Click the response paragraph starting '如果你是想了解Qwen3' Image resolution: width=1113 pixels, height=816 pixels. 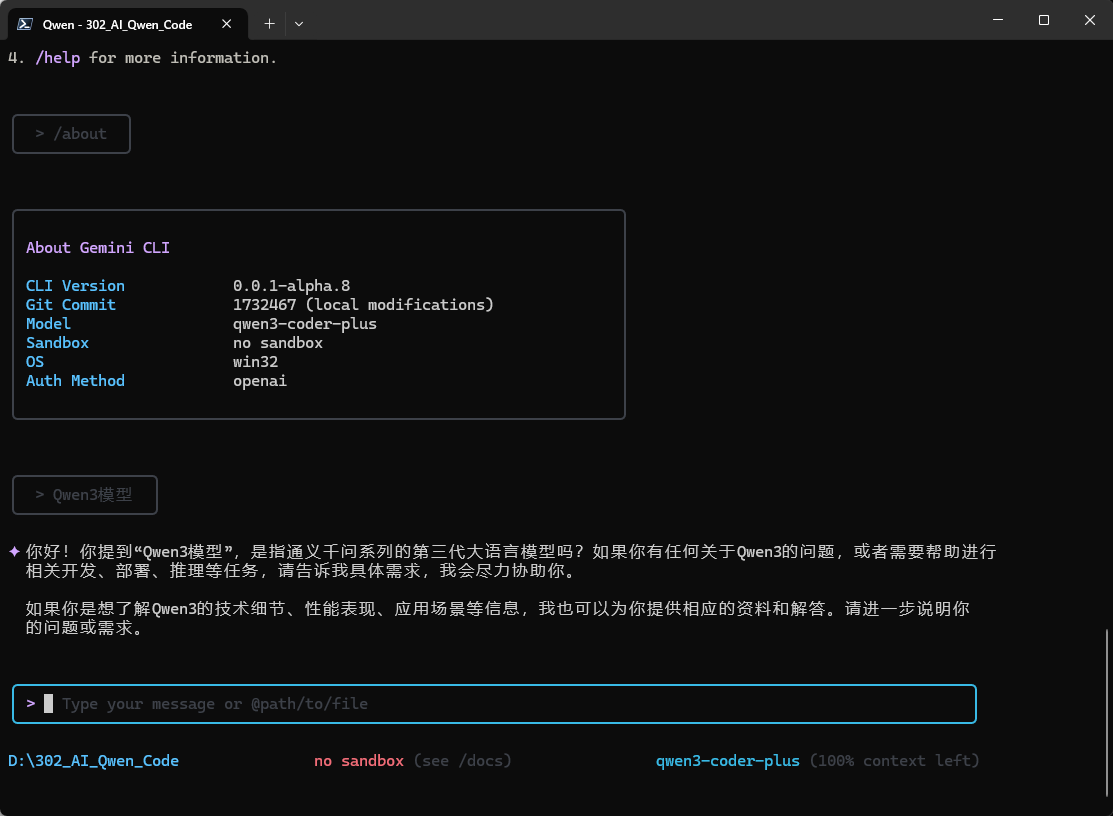(x=498, y=619)
